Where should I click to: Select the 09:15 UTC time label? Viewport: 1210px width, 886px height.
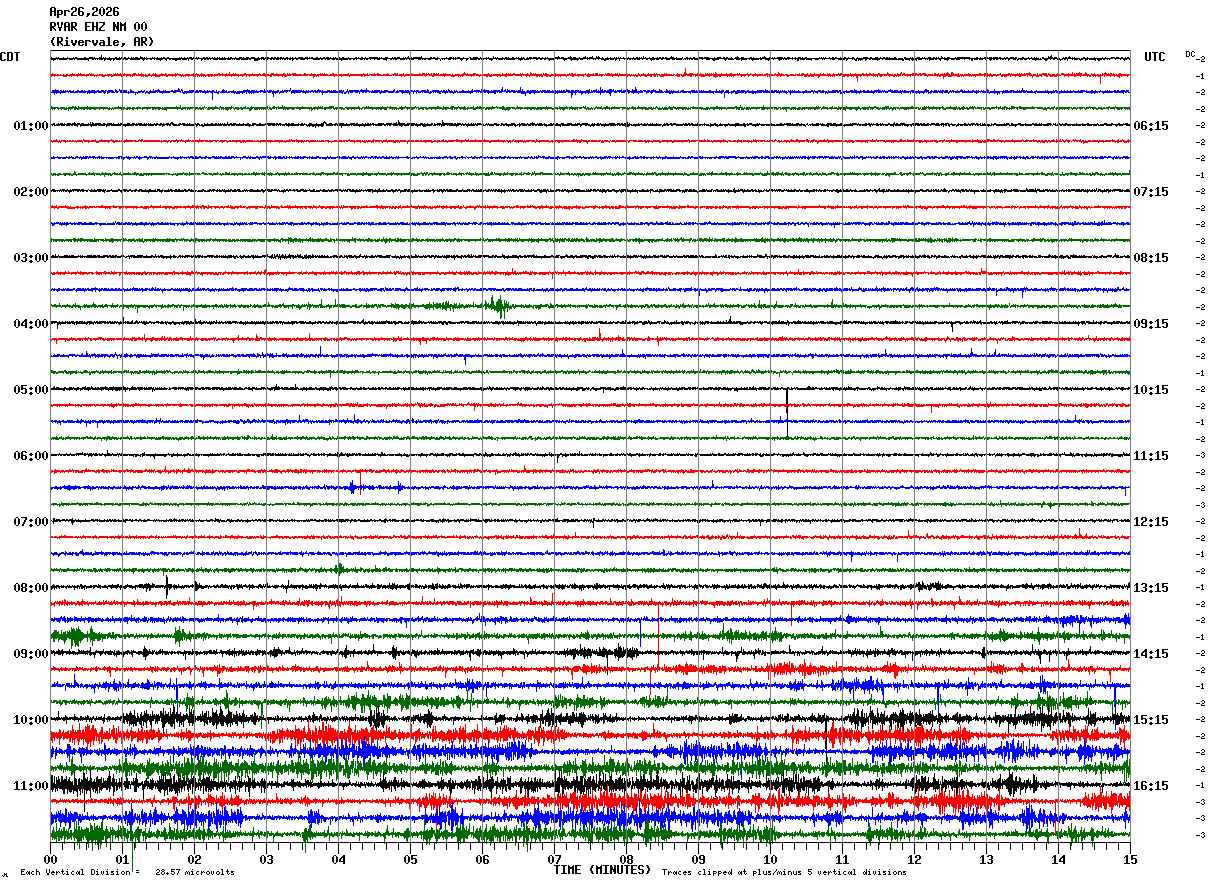[x=1151, y=324]
